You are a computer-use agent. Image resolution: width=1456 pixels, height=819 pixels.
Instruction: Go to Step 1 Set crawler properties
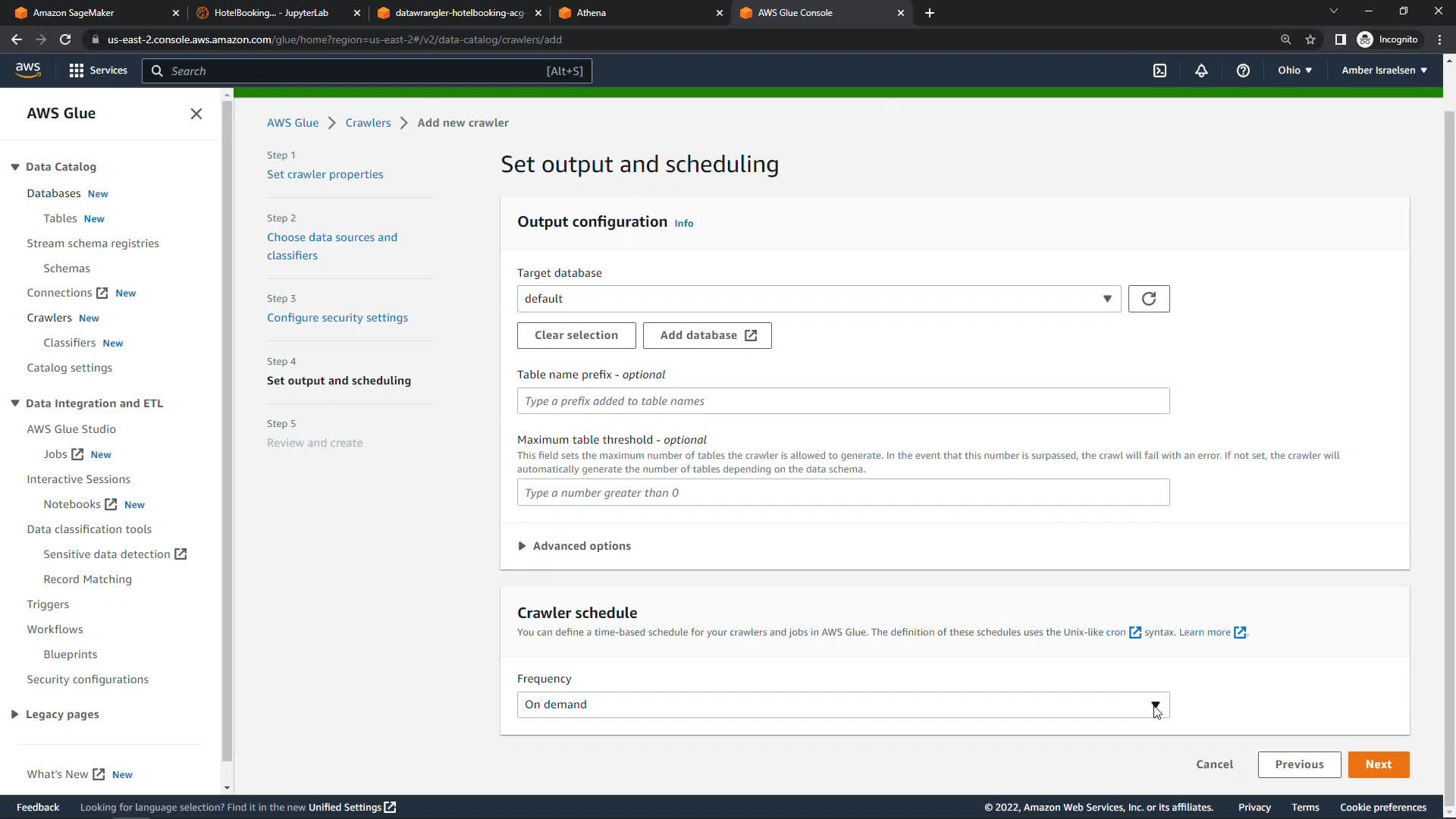pos(325,174)
